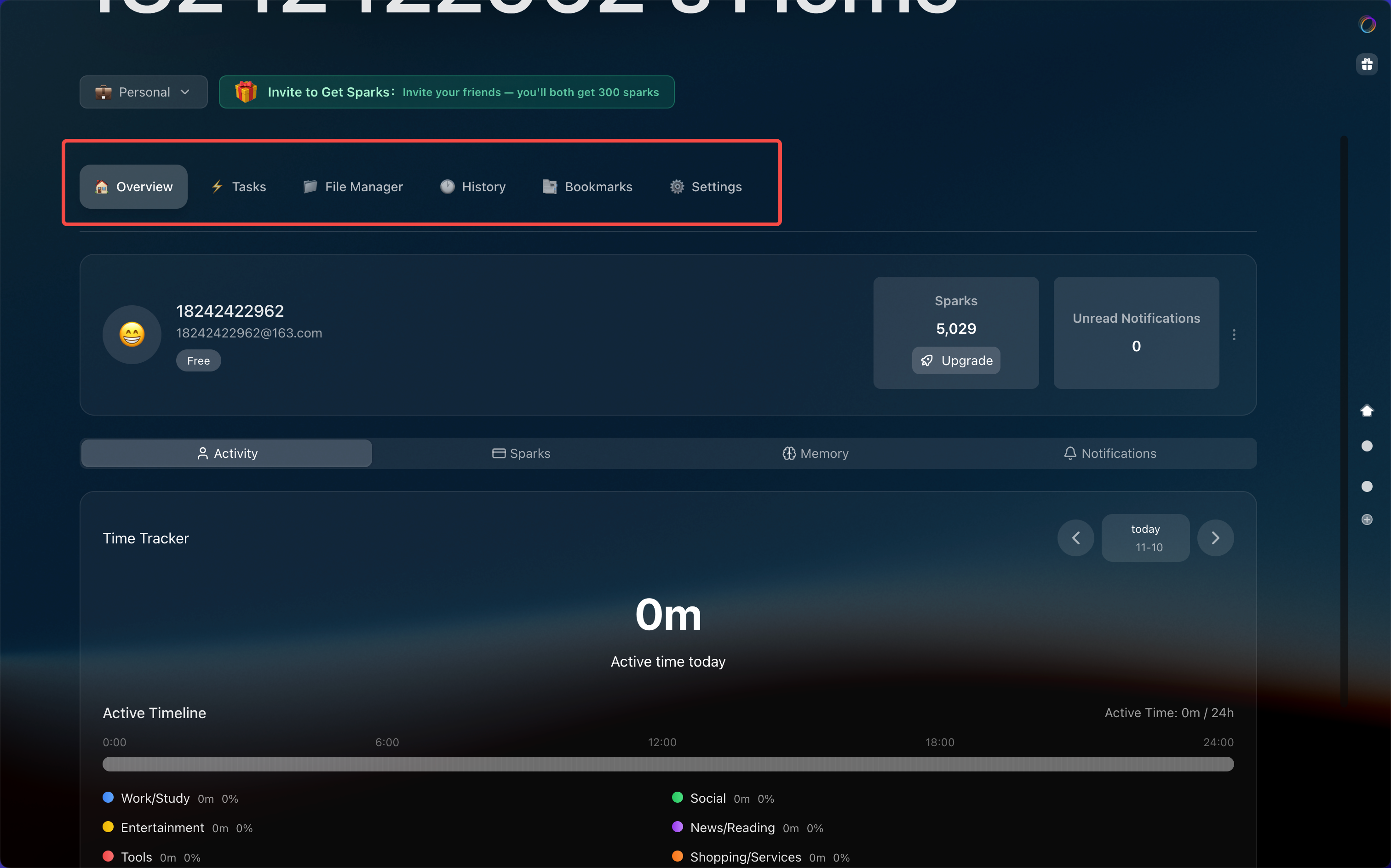Switch to the Memory section tab
Screen dimensions: 1391x868
(815, 453)
